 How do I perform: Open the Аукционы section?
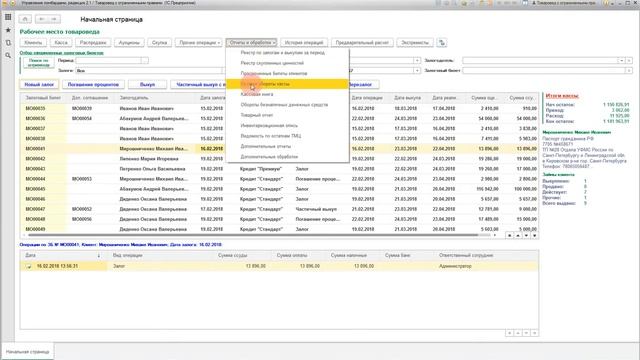129,42
